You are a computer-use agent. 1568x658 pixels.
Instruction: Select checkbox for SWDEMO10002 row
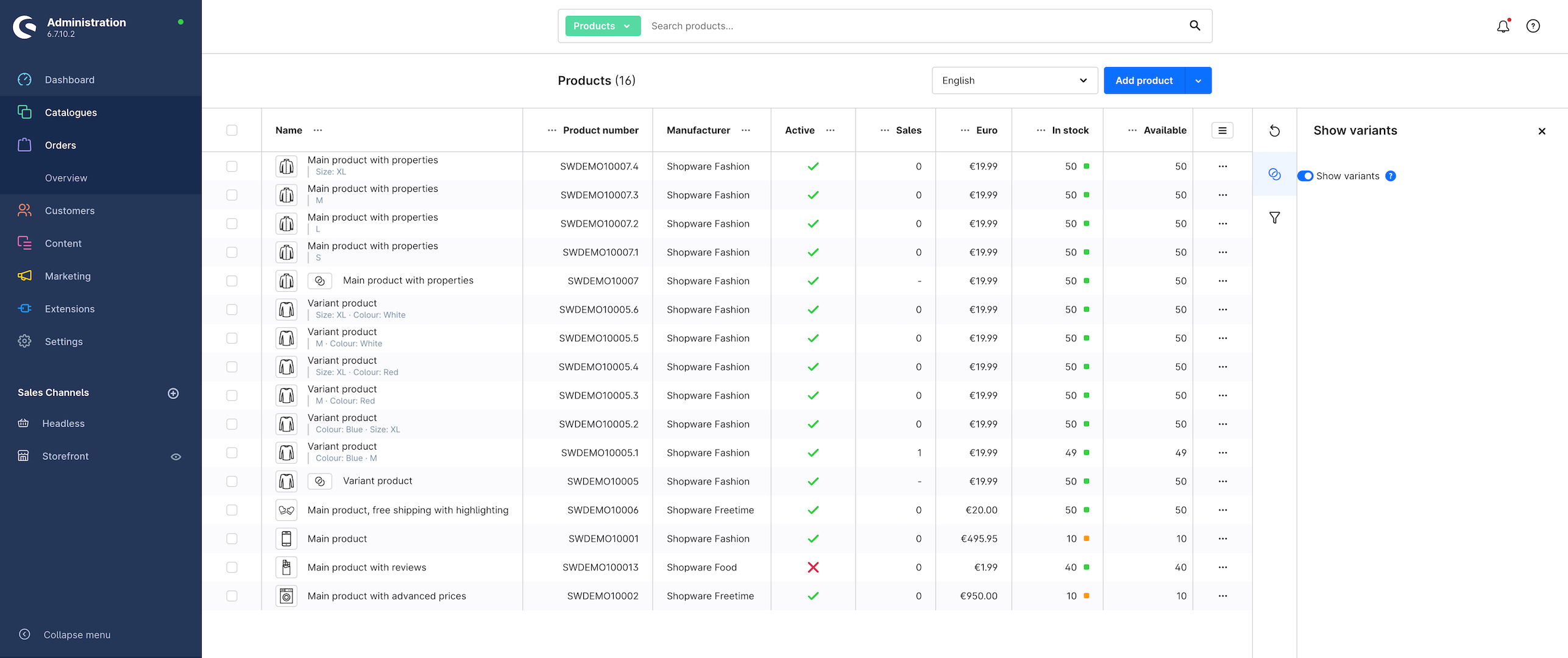click(232, 596)
